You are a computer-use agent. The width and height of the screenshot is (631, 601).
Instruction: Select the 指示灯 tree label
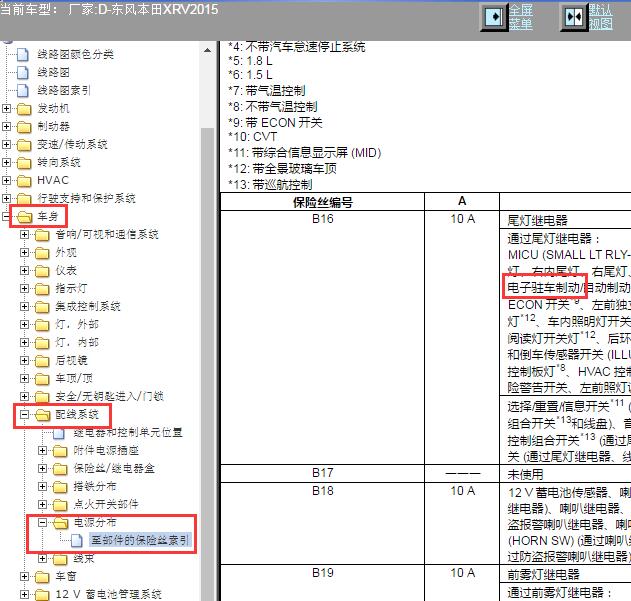71,288
